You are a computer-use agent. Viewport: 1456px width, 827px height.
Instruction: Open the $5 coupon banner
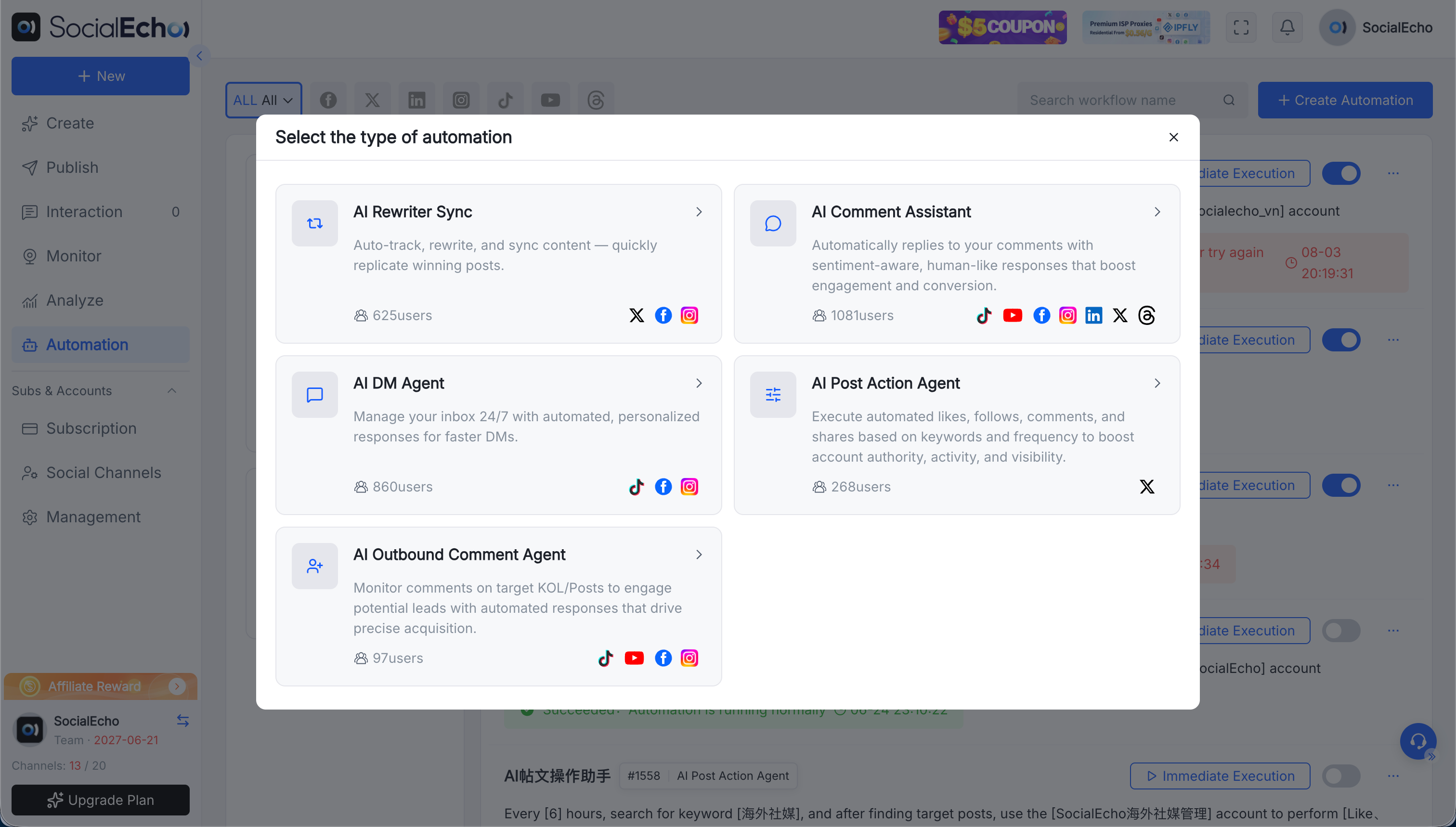pyautogui.click(x=1002, y=27)
